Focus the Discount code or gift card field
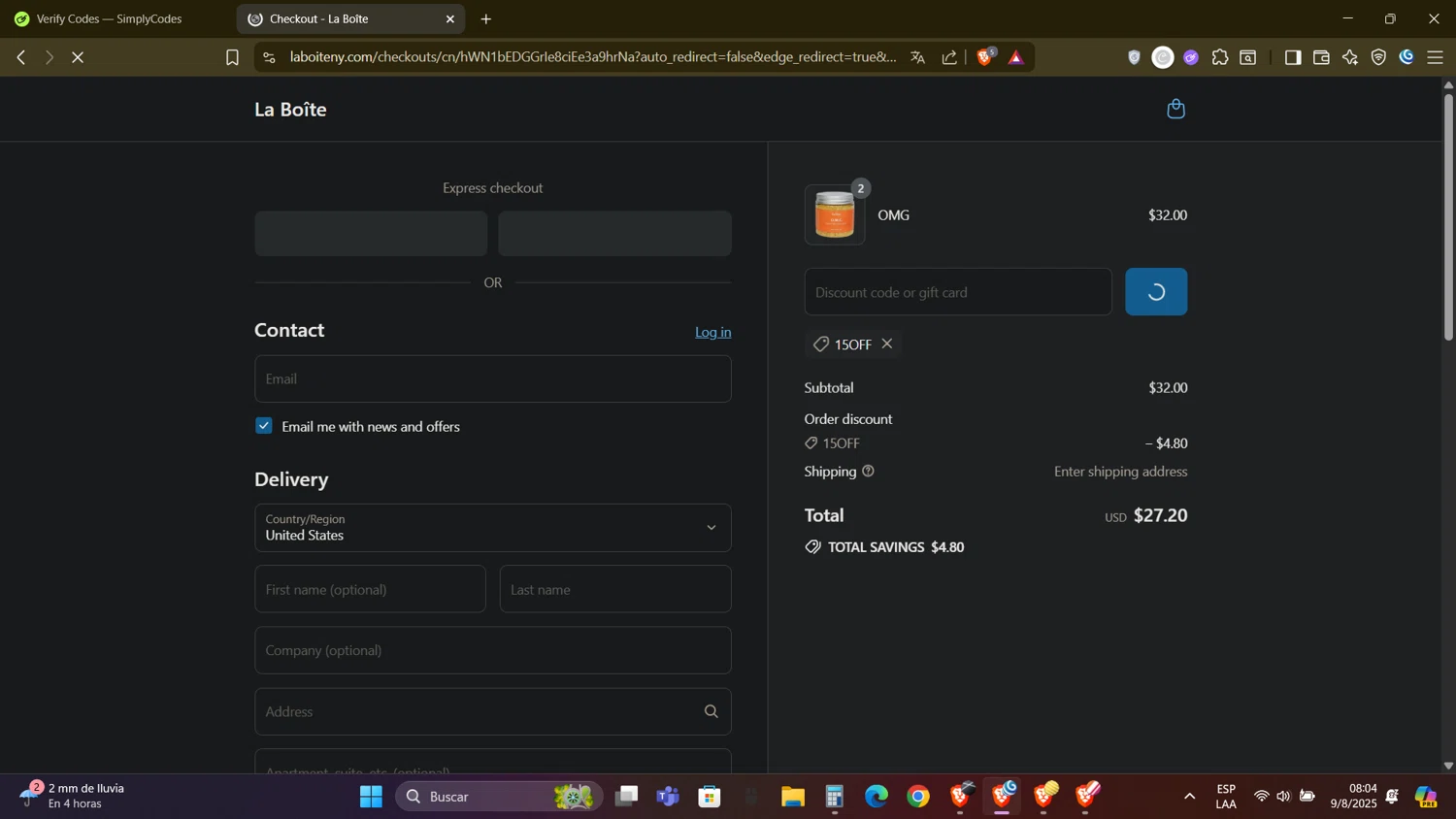1456x819 pixels. (958, 292)
